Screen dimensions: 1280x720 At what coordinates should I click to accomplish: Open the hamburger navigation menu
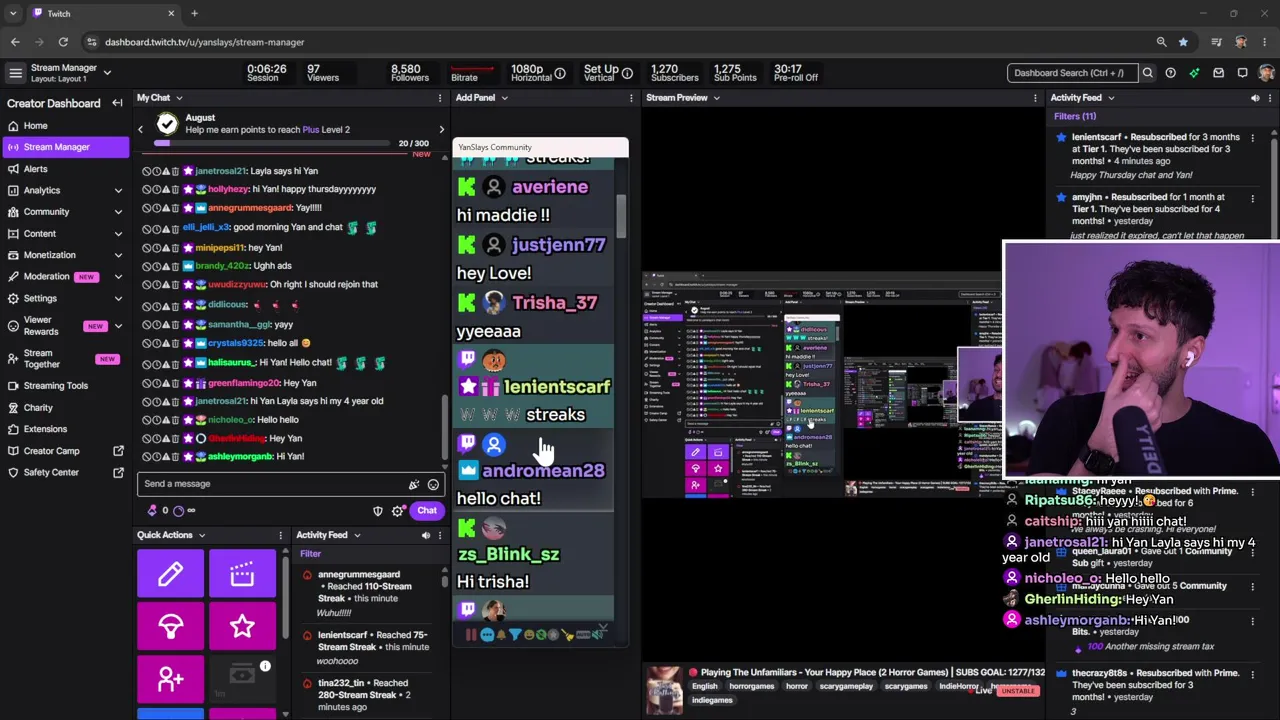tap(15, 73)
